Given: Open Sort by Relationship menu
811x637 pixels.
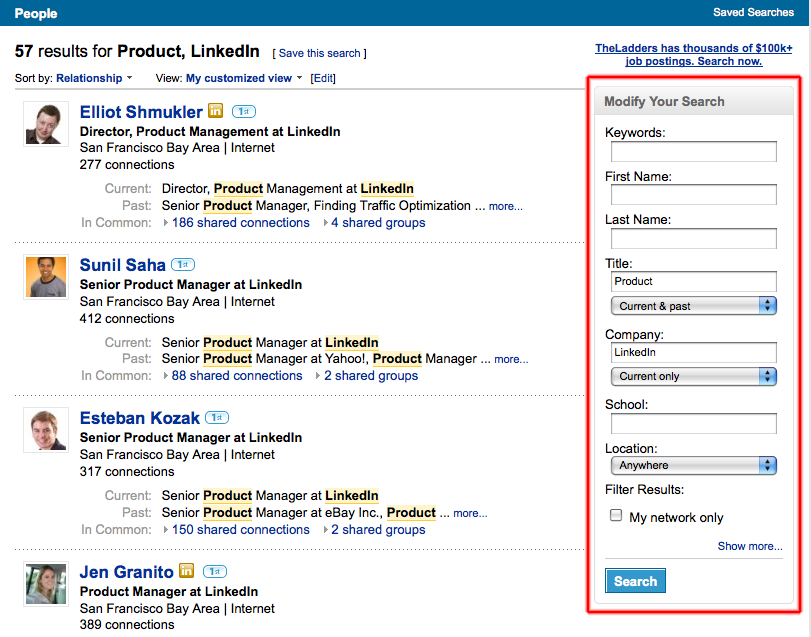Looking at the screenshot, I should [94, 78].
